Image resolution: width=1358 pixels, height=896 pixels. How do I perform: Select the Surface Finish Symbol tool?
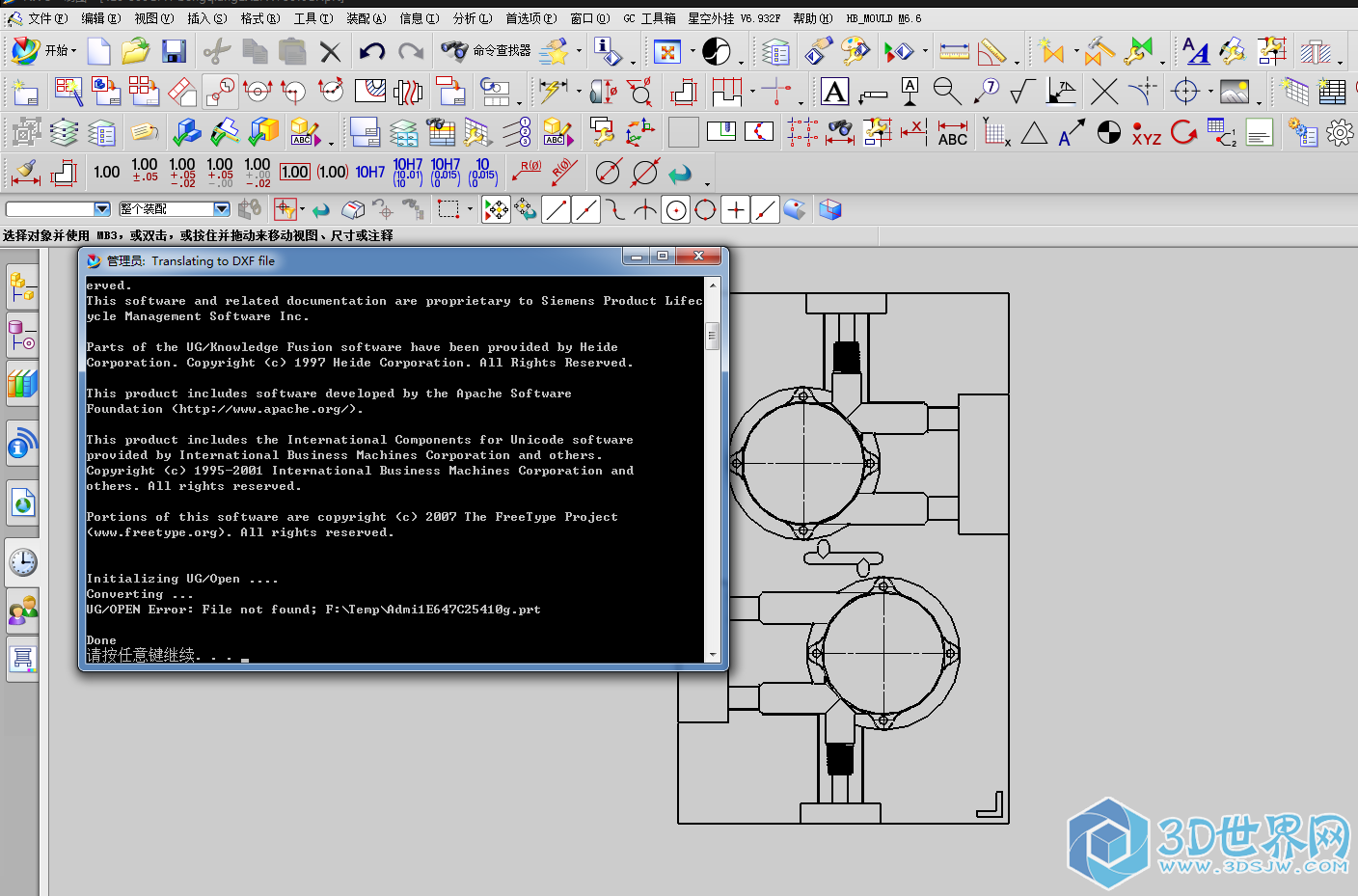[1023, 92]
